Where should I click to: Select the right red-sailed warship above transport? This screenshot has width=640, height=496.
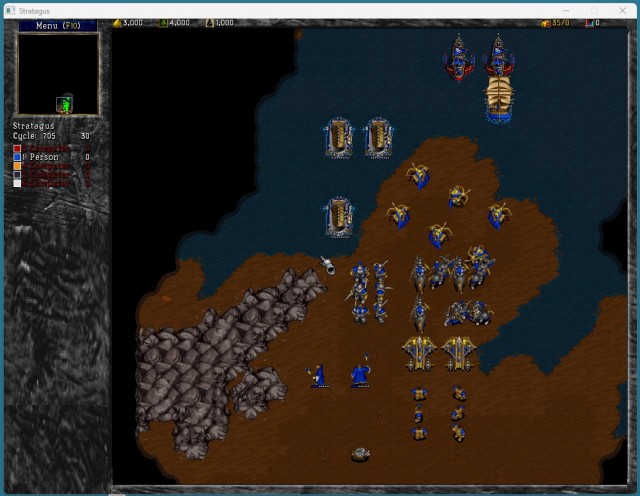498,56
